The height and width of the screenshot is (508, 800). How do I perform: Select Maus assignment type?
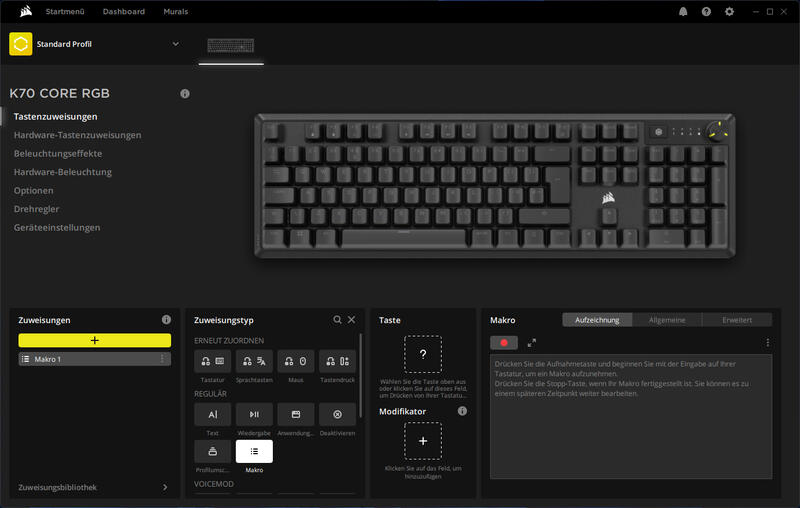point(295,361)
